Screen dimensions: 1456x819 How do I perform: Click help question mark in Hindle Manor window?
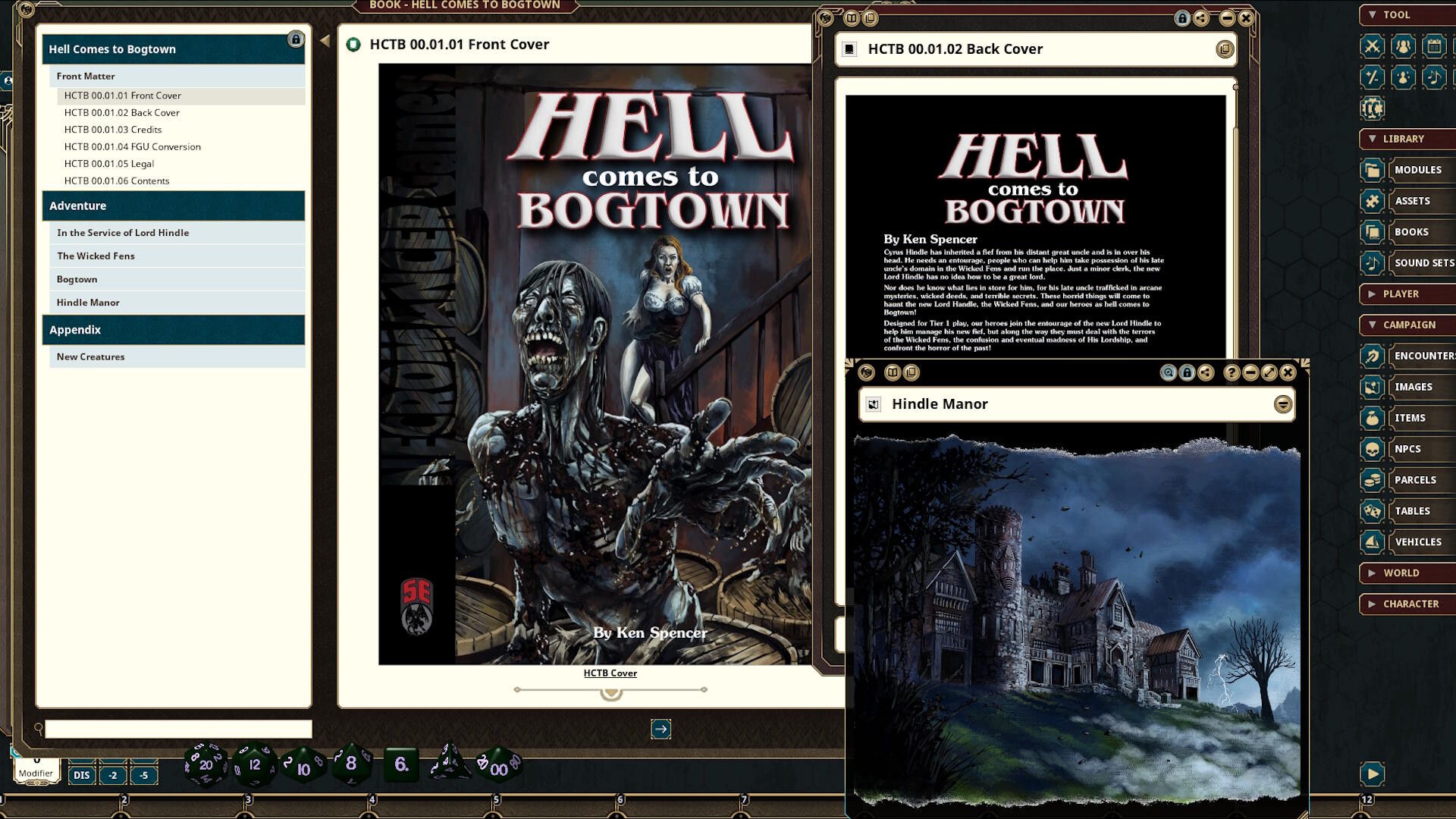click(1232, 372)
